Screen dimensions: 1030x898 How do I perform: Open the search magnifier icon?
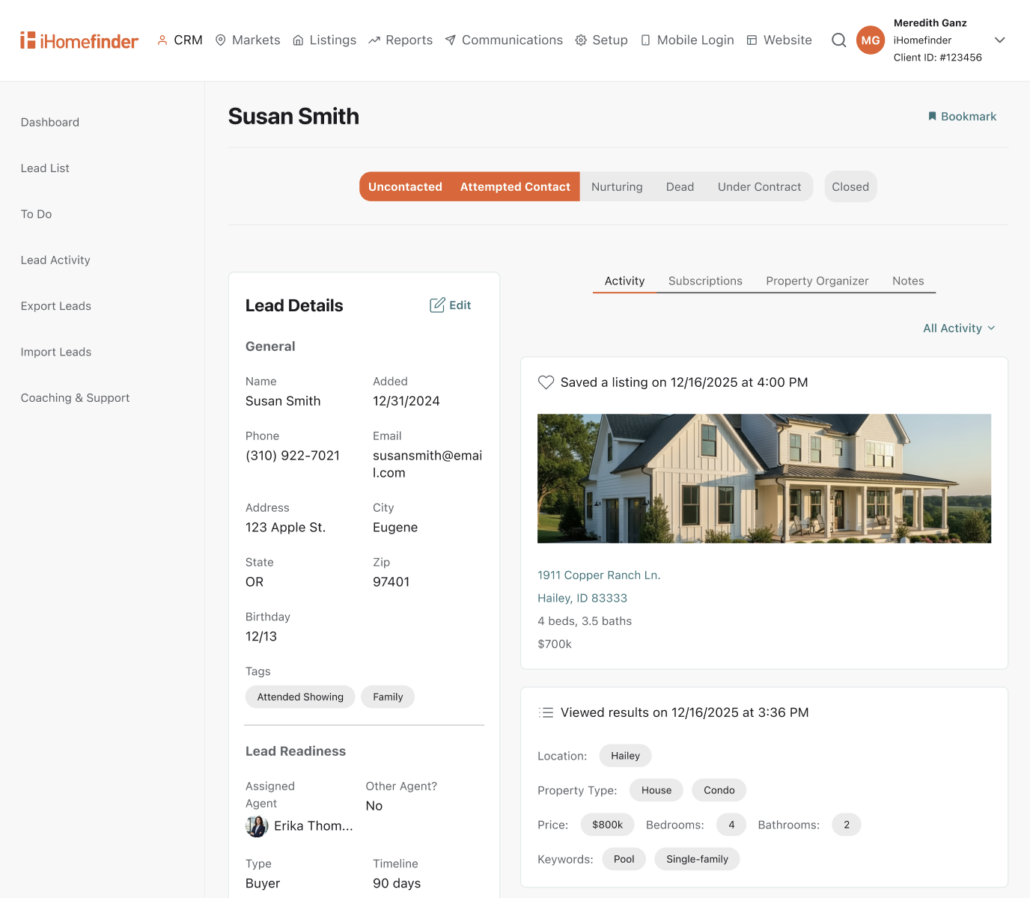tap(839, 40)
